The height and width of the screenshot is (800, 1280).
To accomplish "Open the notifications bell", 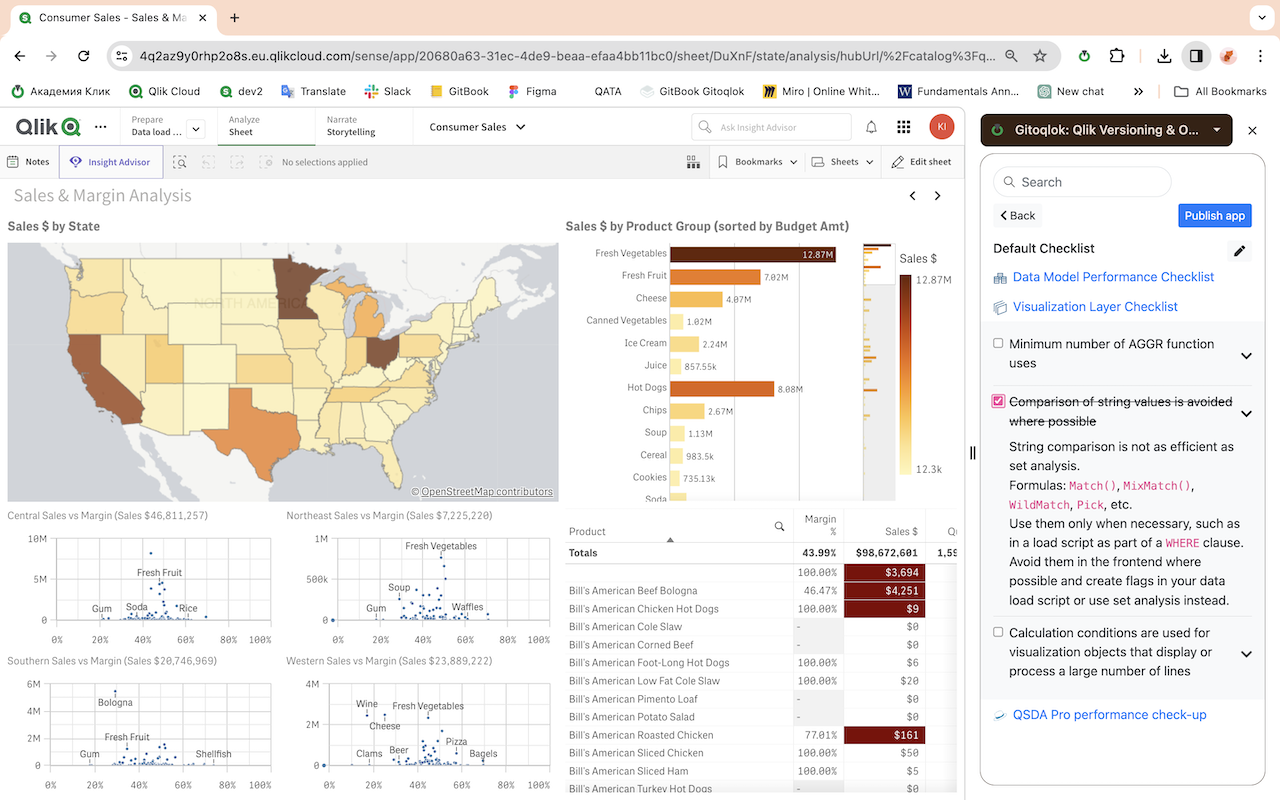I will pyautogui.click(x=871, y=127).
